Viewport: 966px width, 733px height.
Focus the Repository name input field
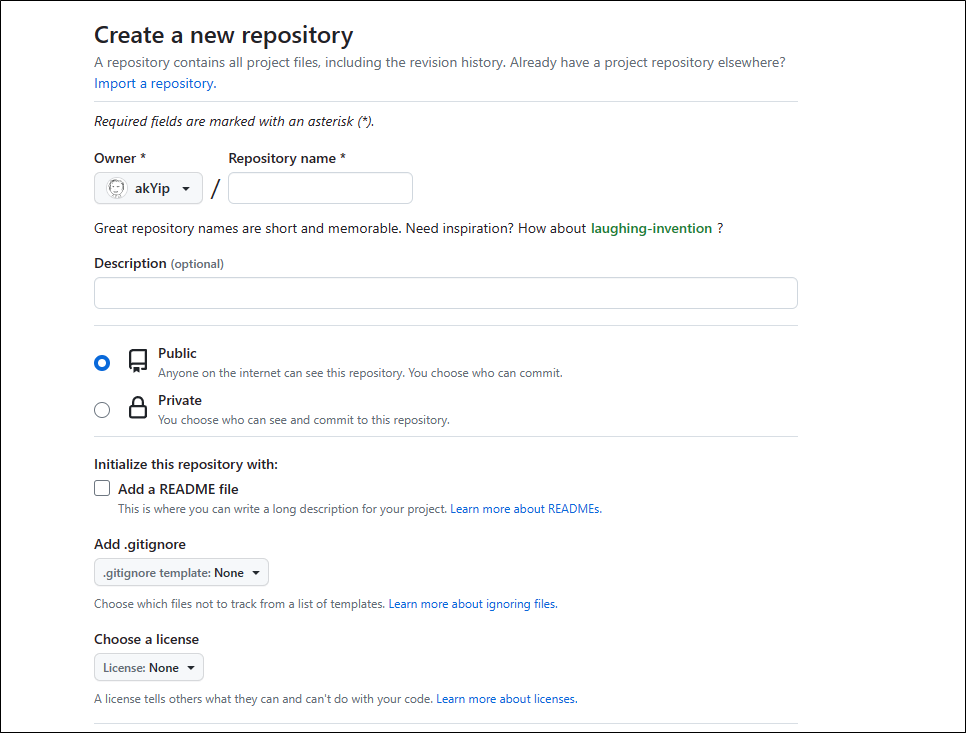[x=320, y=188]
